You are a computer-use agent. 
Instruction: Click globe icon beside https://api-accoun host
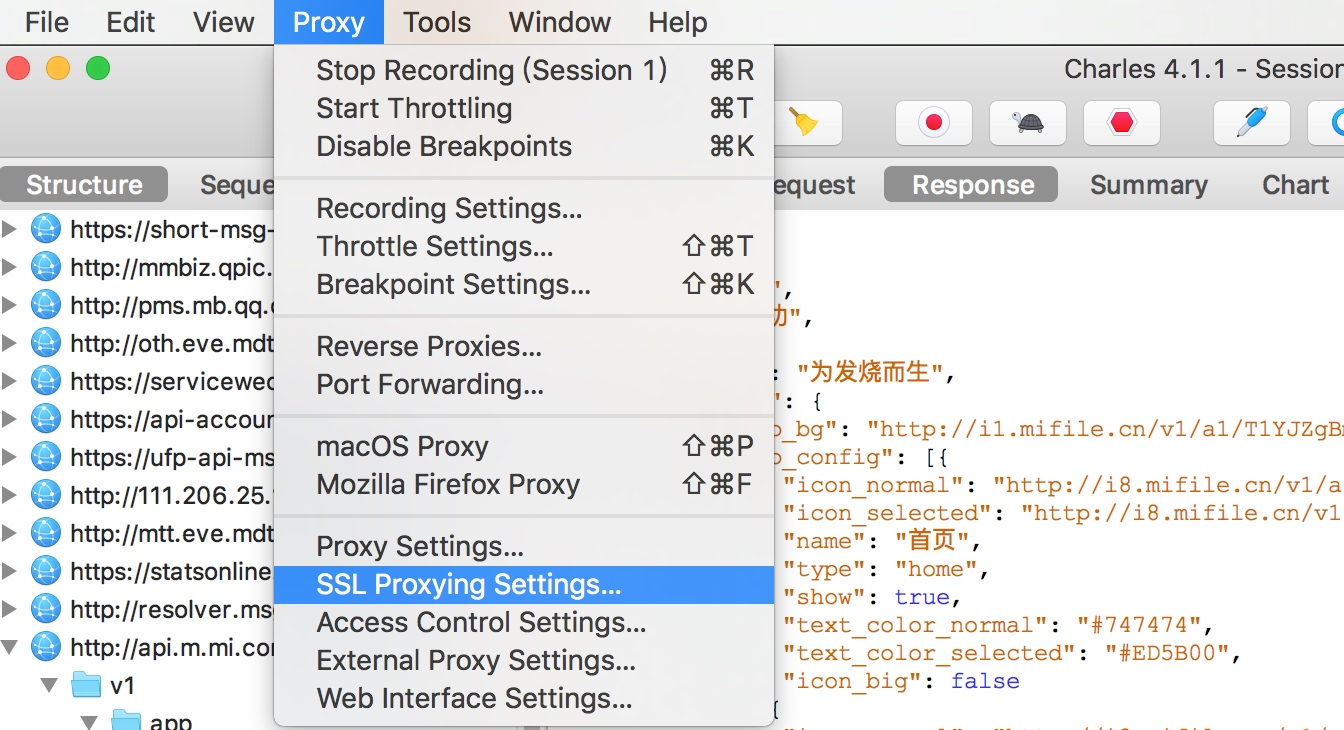(46, 419)
